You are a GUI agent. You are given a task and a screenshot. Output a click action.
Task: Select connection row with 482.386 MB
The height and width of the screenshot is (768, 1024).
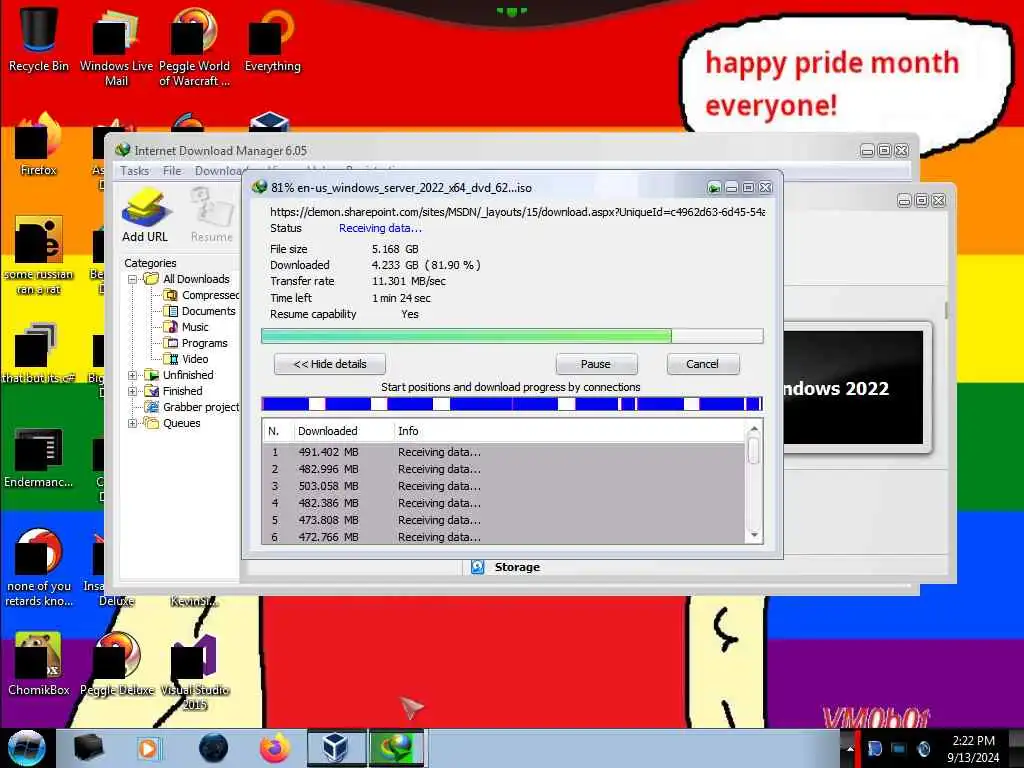pyautogui.click(x=504, y=503)
